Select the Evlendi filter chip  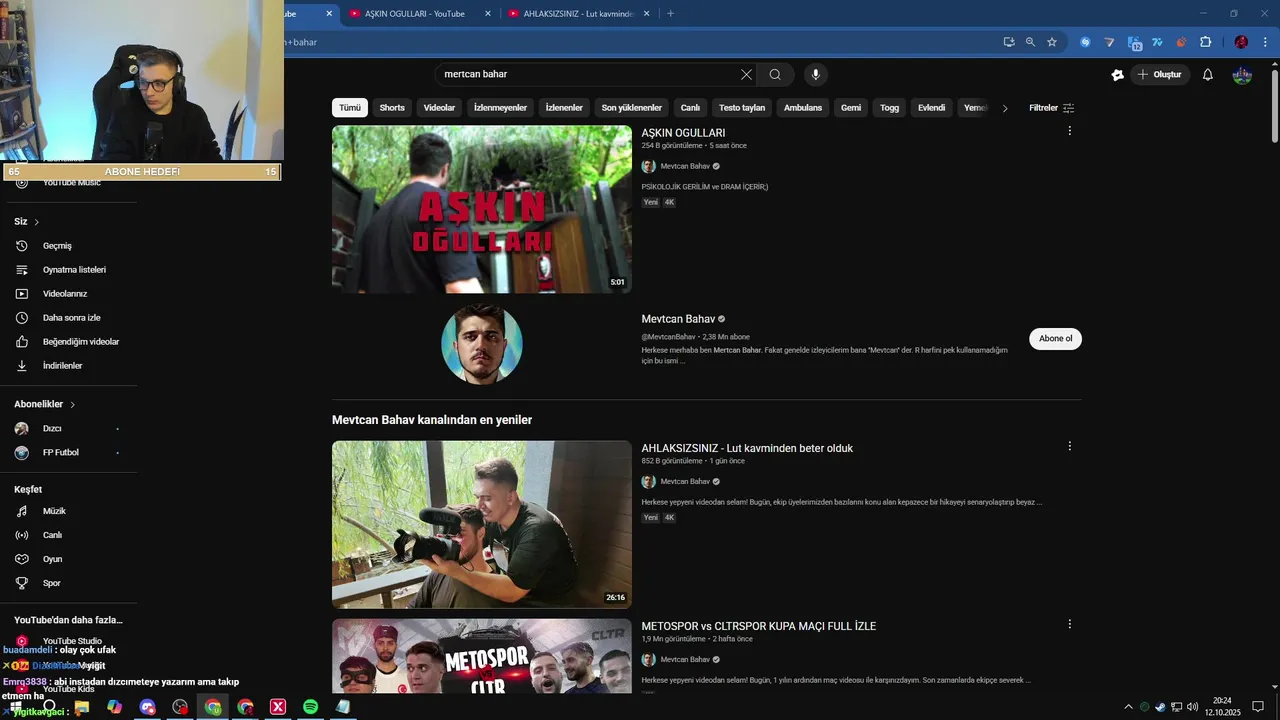[x=931, y=108]
